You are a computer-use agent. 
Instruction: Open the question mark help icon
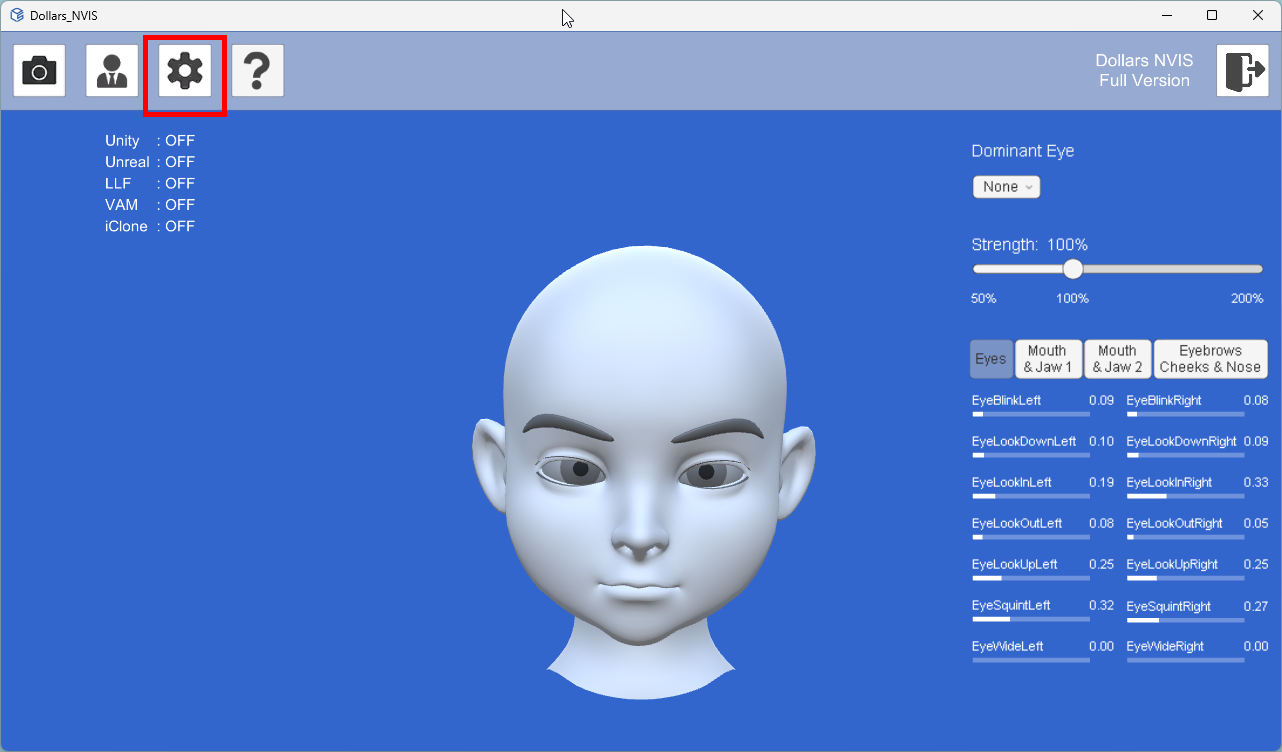258,70
